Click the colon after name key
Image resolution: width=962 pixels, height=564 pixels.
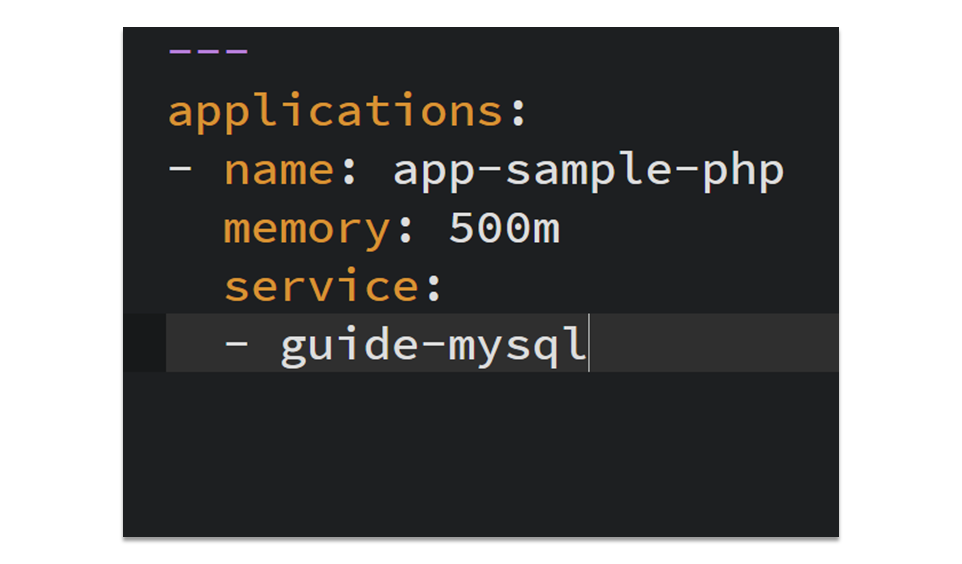[x=349, y=172]
